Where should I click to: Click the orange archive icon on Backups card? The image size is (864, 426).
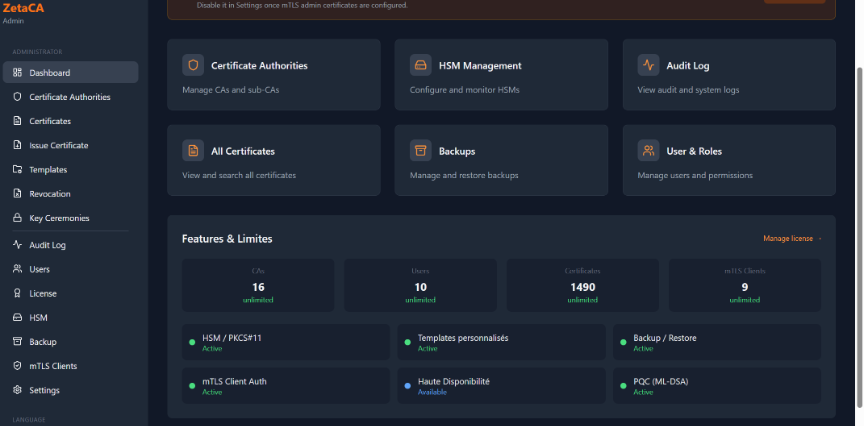coord(420,150)
